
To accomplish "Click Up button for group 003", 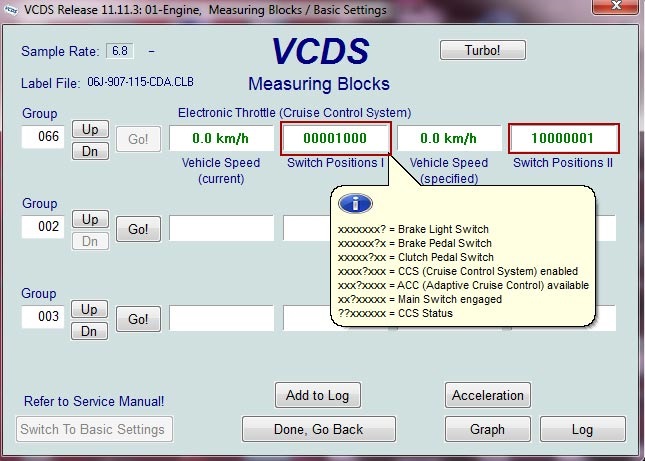I will [x=89, y=309].
